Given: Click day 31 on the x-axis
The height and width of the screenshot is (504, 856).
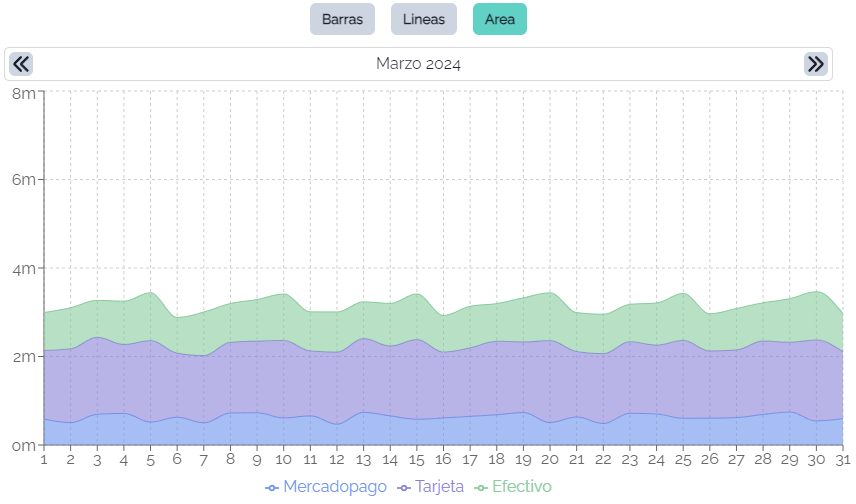Looking at the screenshot, I should [843, 460].
